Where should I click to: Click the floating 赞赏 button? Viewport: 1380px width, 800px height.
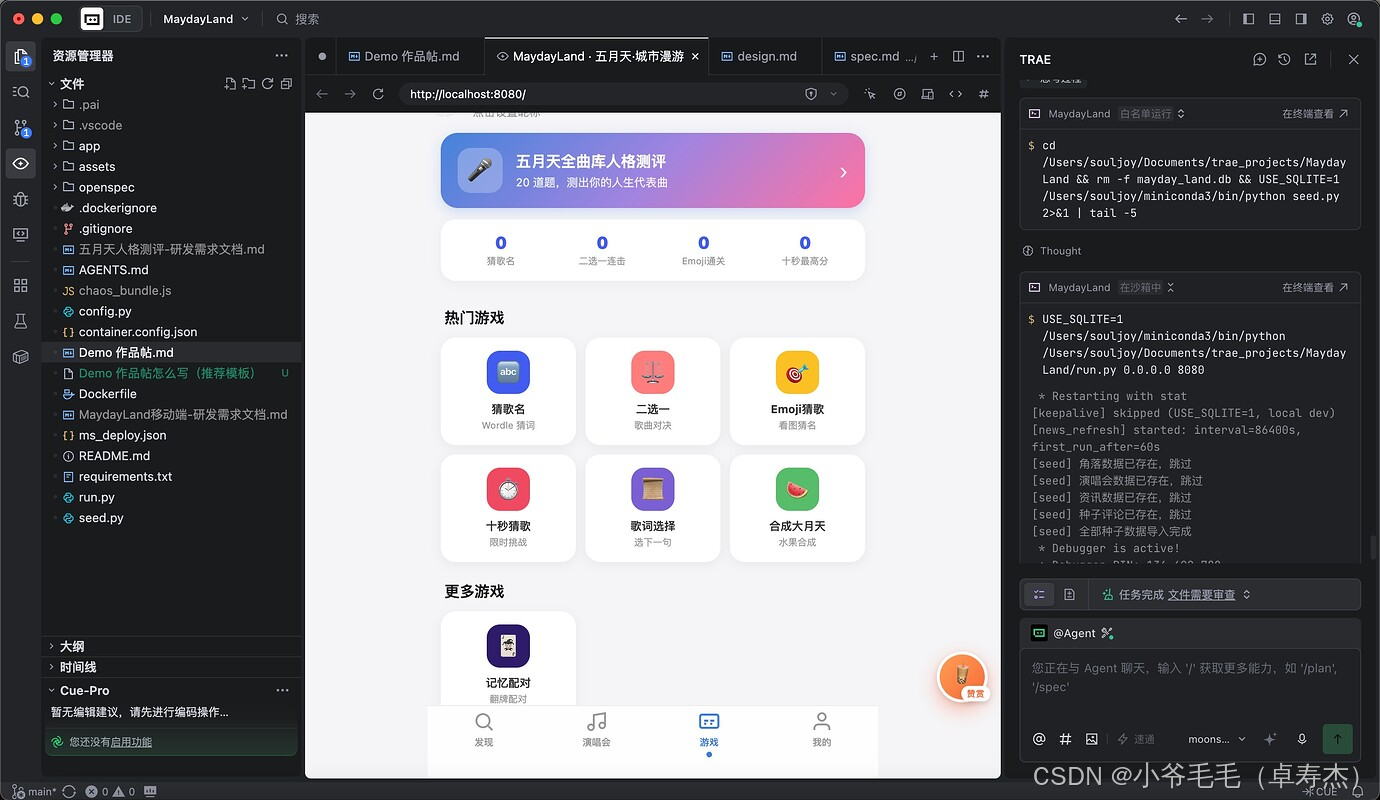pyautogui.click(x=962, y=677)
